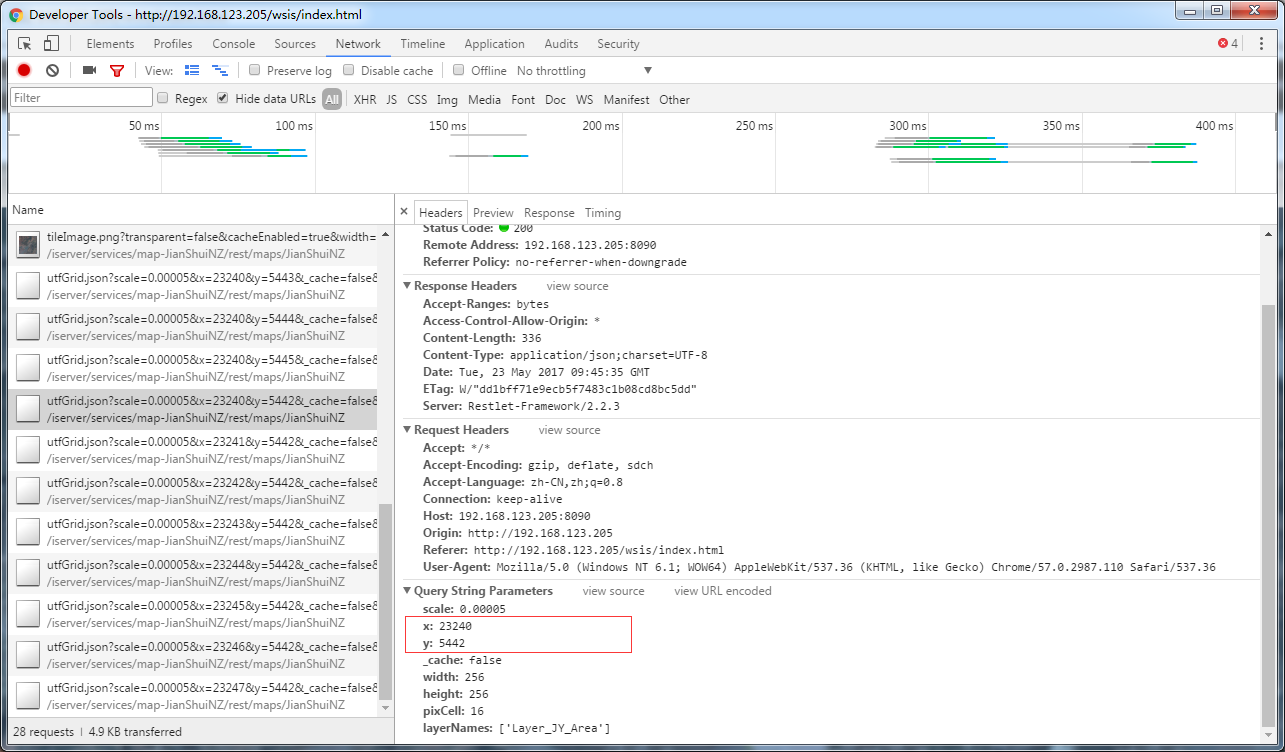Switch to large request rows view

click(192, 71)
